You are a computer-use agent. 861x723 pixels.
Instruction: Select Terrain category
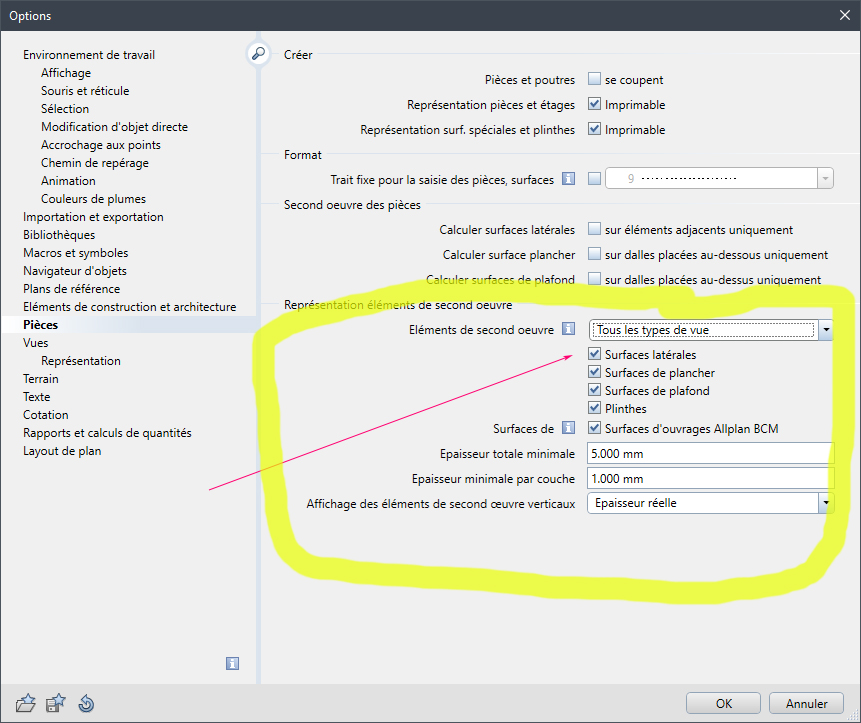[41, 379]
